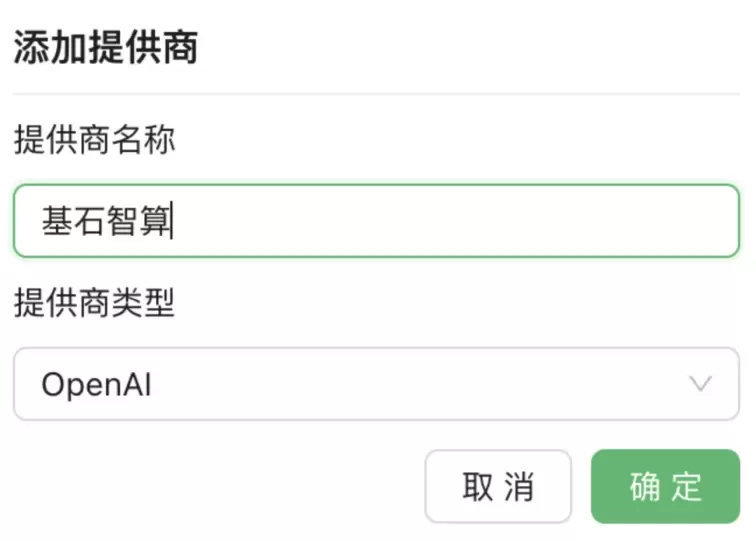Click the down chevron in provider type selector

[x=701, y=384]
